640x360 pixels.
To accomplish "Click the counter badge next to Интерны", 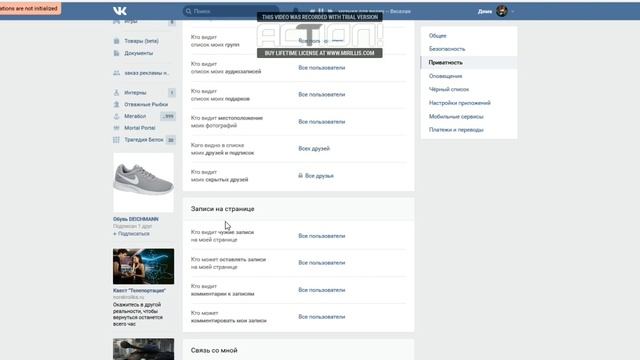I will pos(172,93).
